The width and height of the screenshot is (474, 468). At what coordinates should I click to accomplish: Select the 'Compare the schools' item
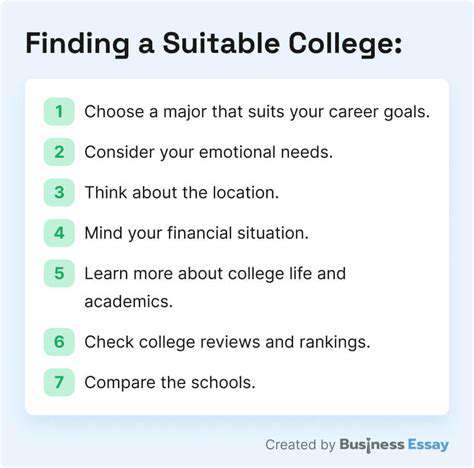170,383
